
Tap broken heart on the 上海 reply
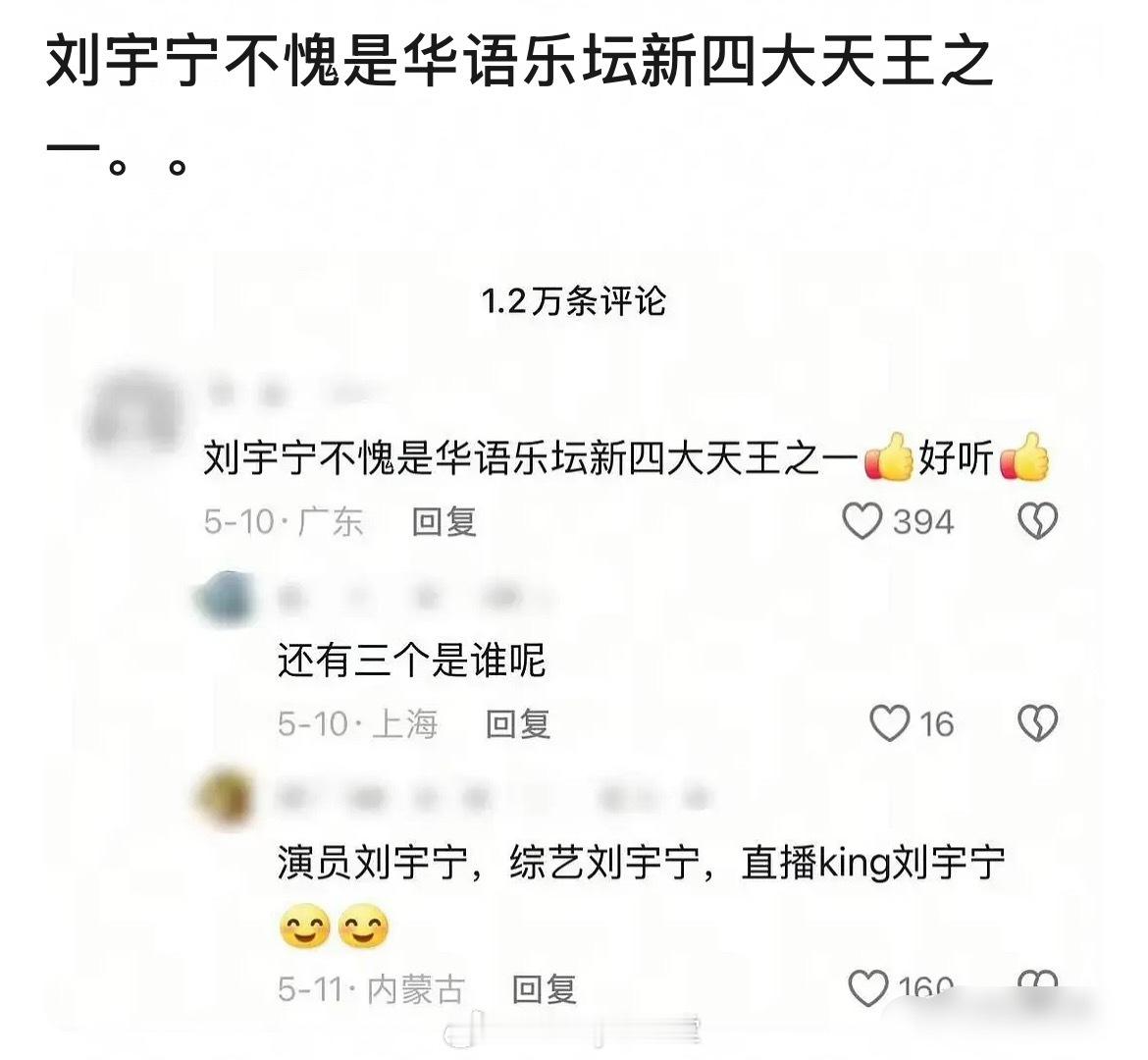tap(1038, 723)
